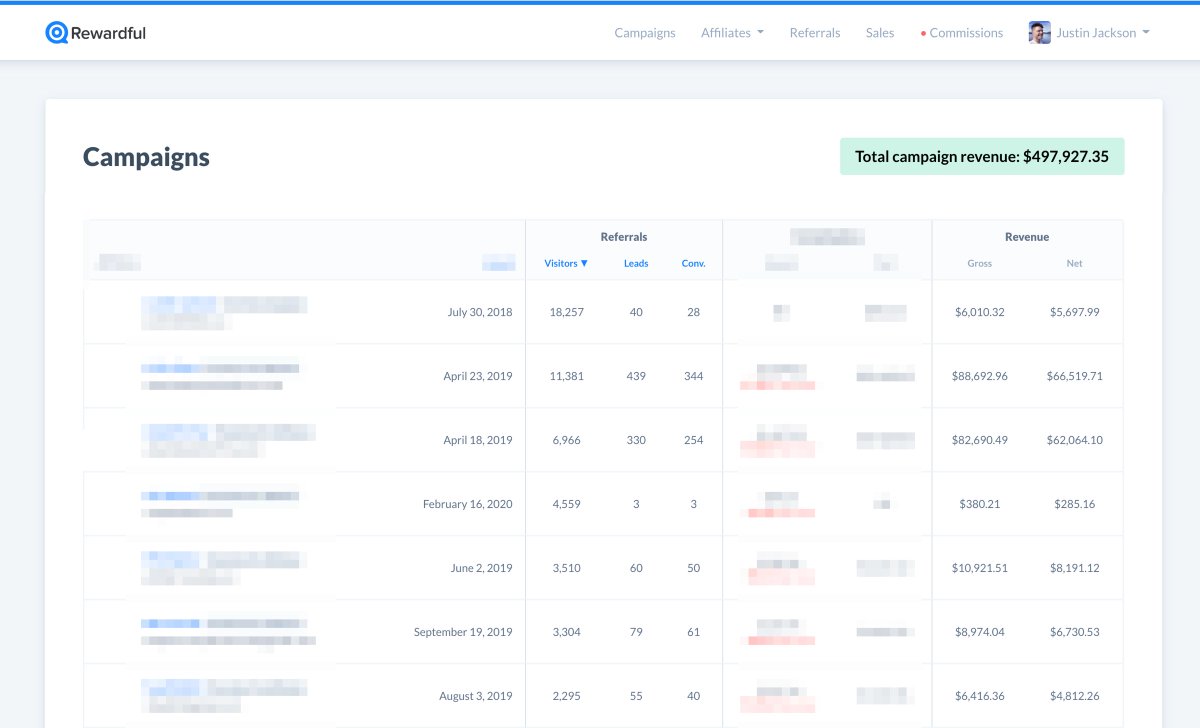The height and width of the screenshot is (728, 1200).
Task: Open the Commissions nav item
Action: 965,33
